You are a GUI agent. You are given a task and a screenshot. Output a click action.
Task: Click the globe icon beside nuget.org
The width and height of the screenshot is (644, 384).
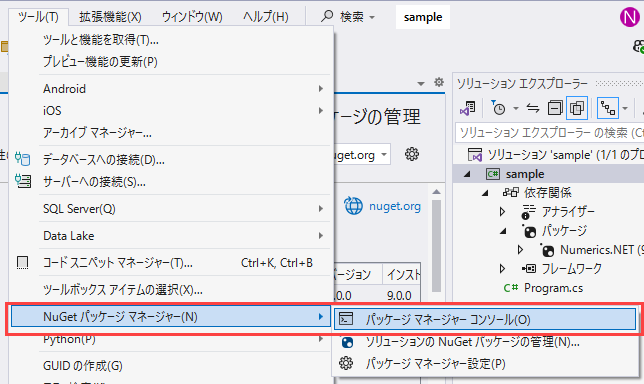click(353, 206)
